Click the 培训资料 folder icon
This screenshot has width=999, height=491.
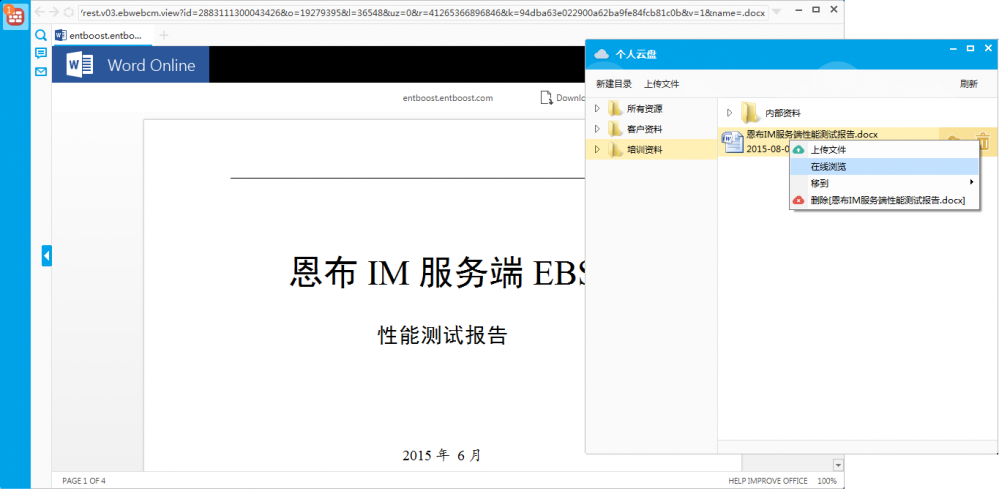[x=615, y=150]
